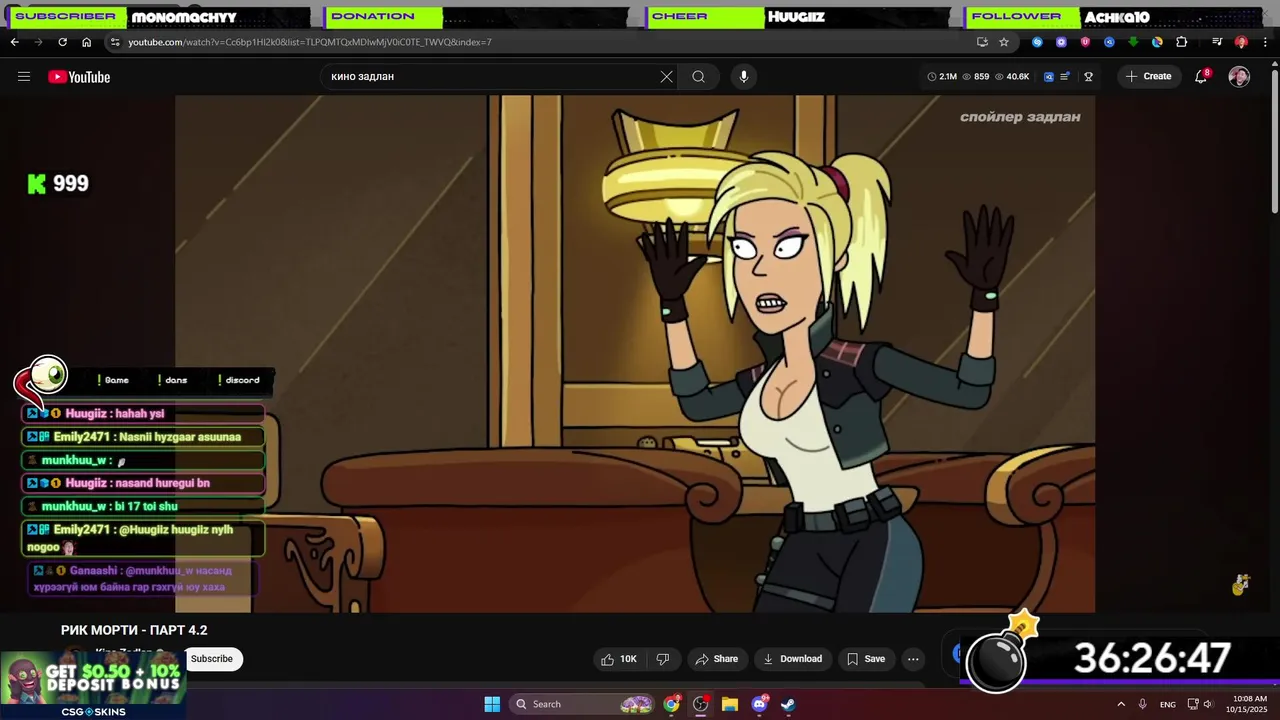This screenshot has height=720, width=1280.
Task: Dislike the video
Action: tap(662, 659)
